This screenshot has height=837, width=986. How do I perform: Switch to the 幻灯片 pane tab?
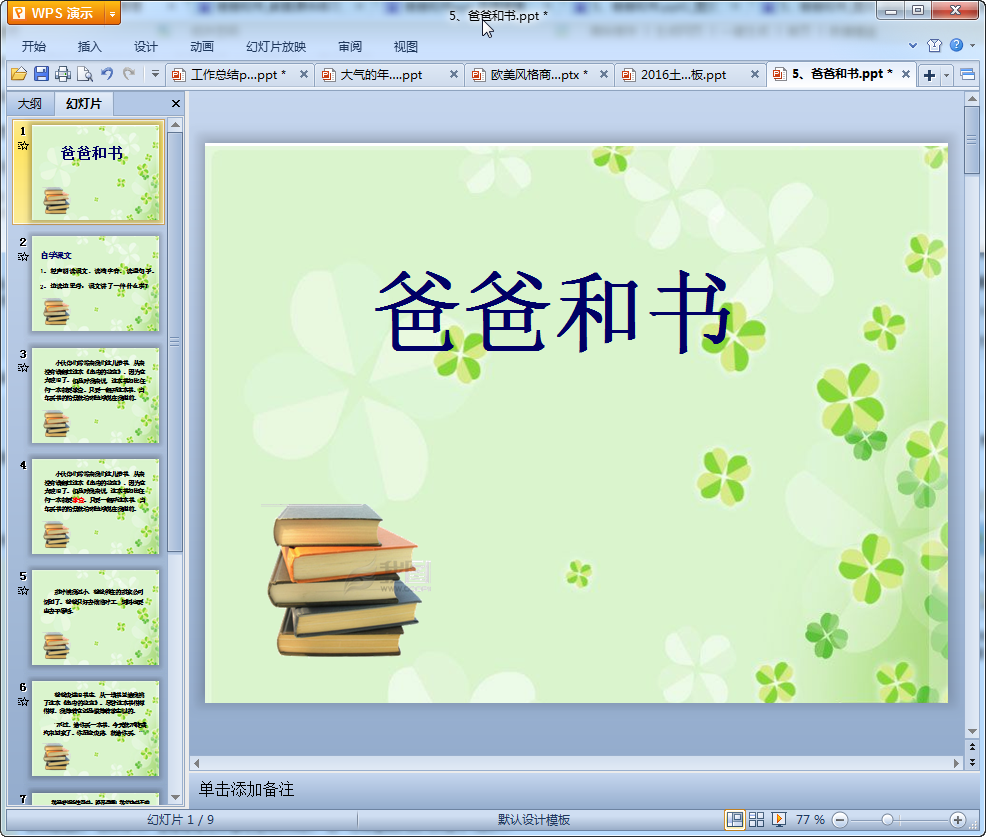coord(84,104)
